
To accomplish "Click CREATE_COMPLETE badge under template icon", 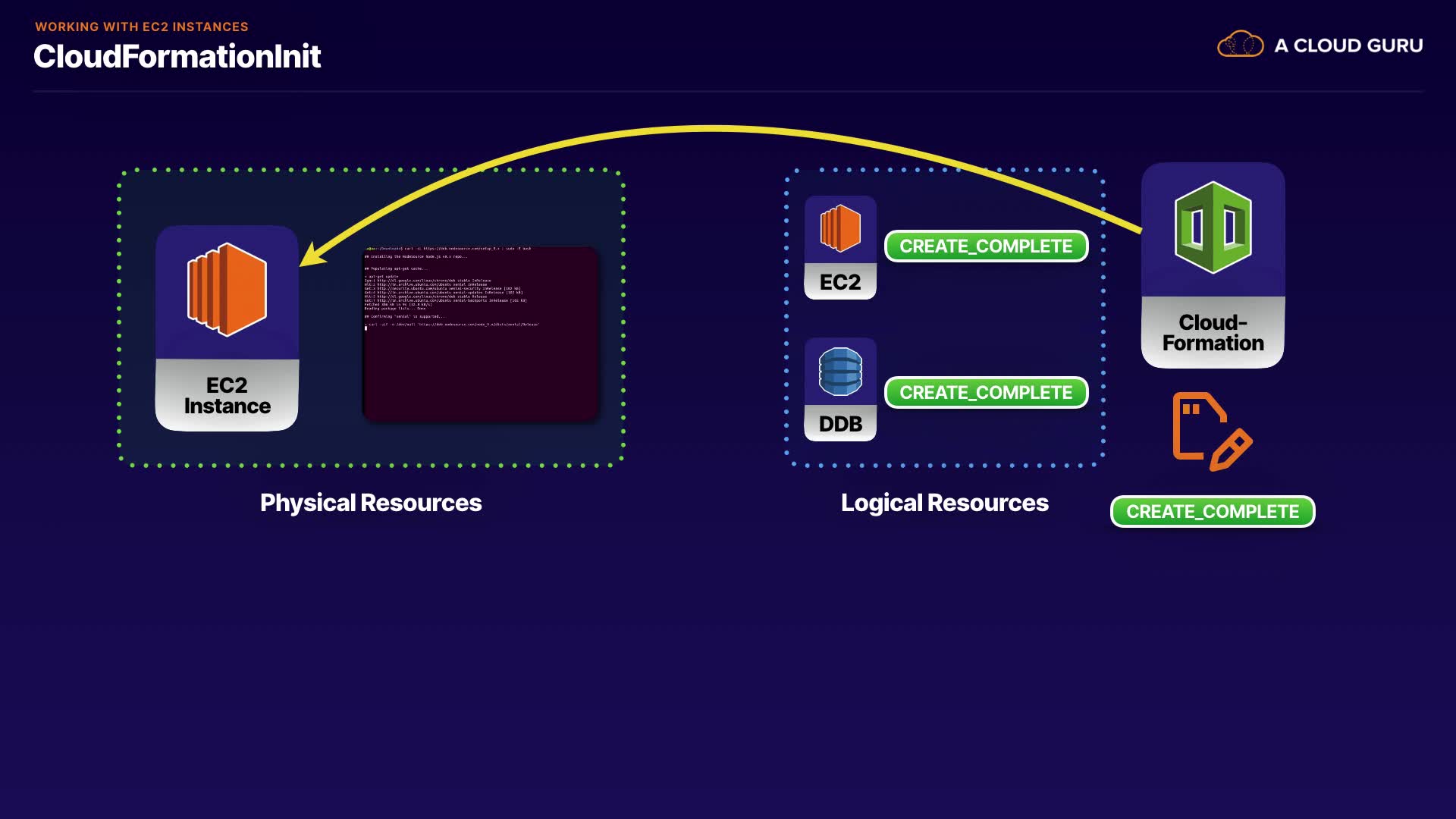I will click(x=1212, y=512).
